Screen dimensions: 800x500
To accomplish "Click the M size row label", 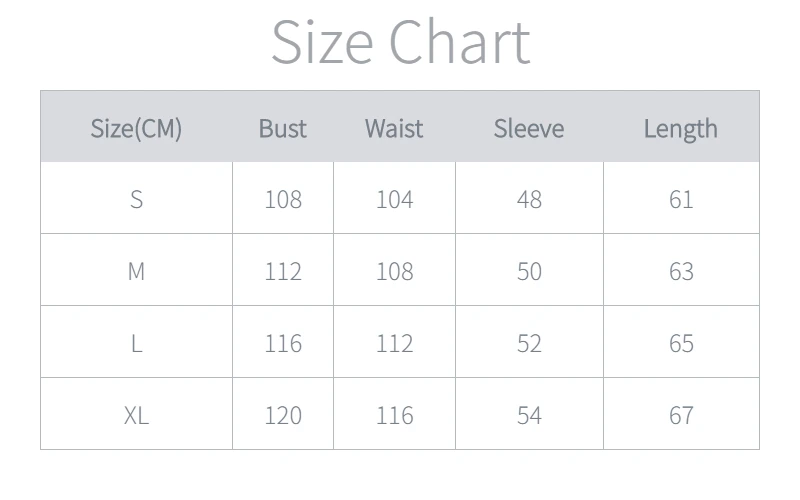I will (x=136, y=271).
